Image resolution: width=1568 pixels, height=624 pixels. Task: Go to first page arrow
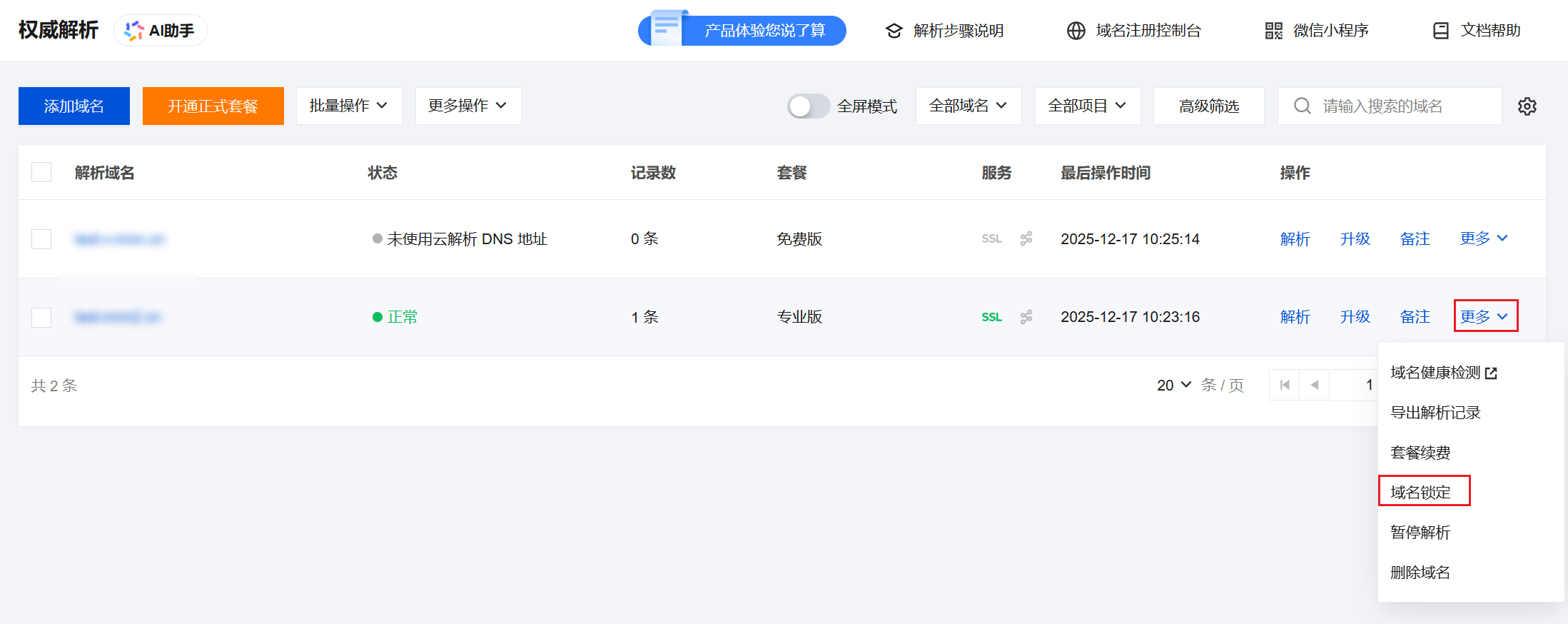[x=1285, y=386]
